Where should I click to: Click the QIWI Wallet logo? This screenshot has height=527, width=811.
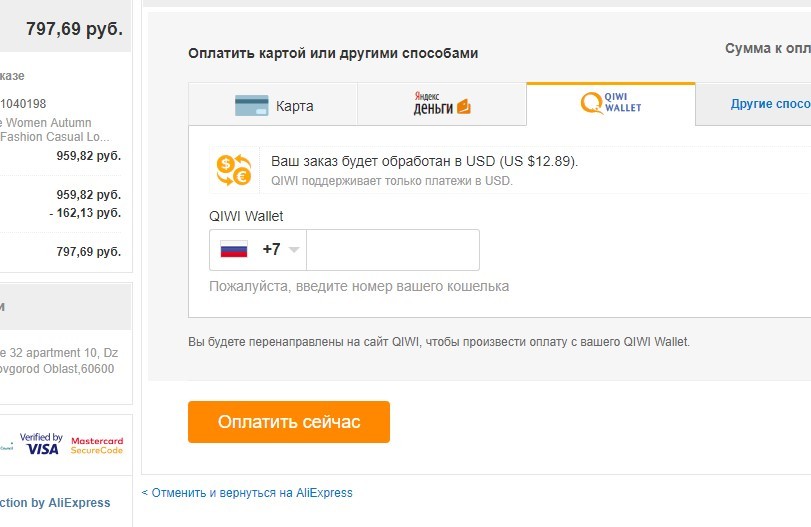(x=611, y=103)
